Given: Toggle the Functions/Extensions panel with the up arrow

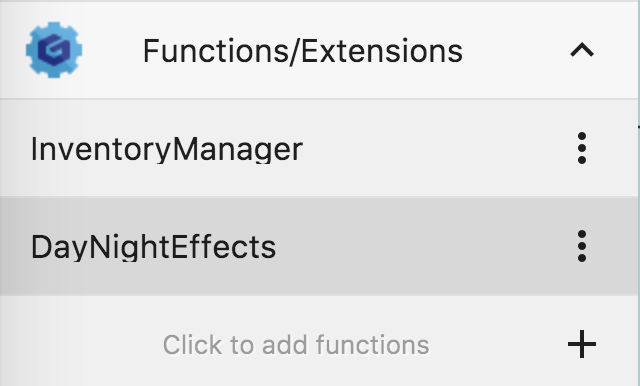Looking at the screenshot, I should 582,50.
